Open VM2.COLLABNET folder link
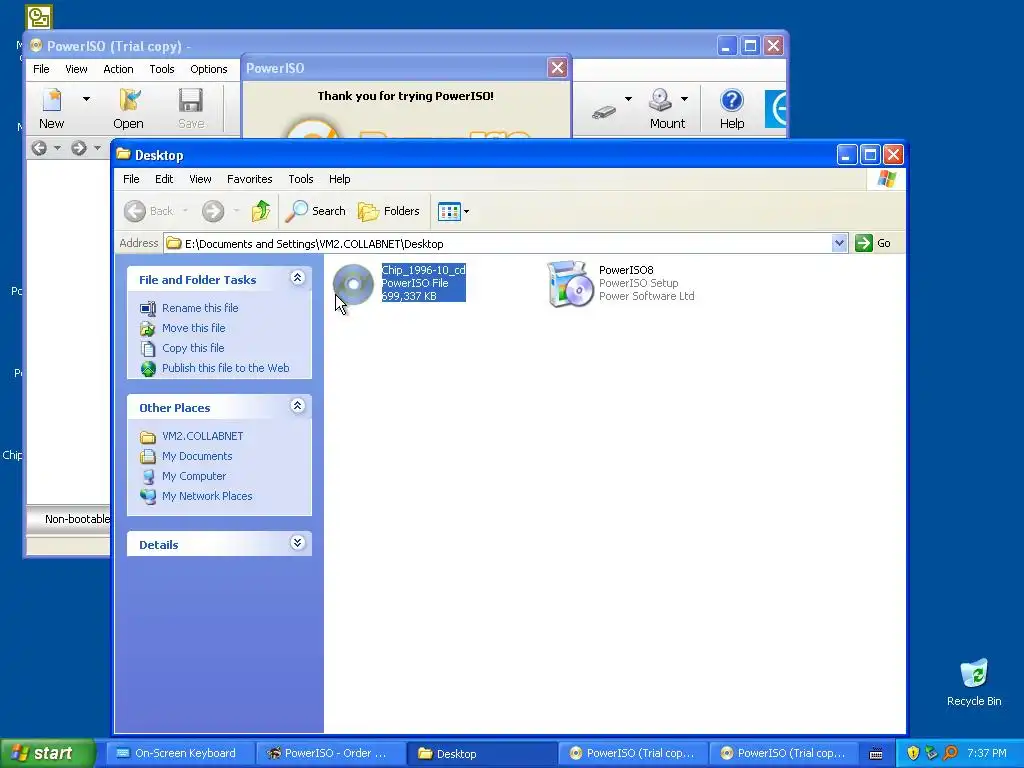The image size is (1024, 768). coord(202,436)
